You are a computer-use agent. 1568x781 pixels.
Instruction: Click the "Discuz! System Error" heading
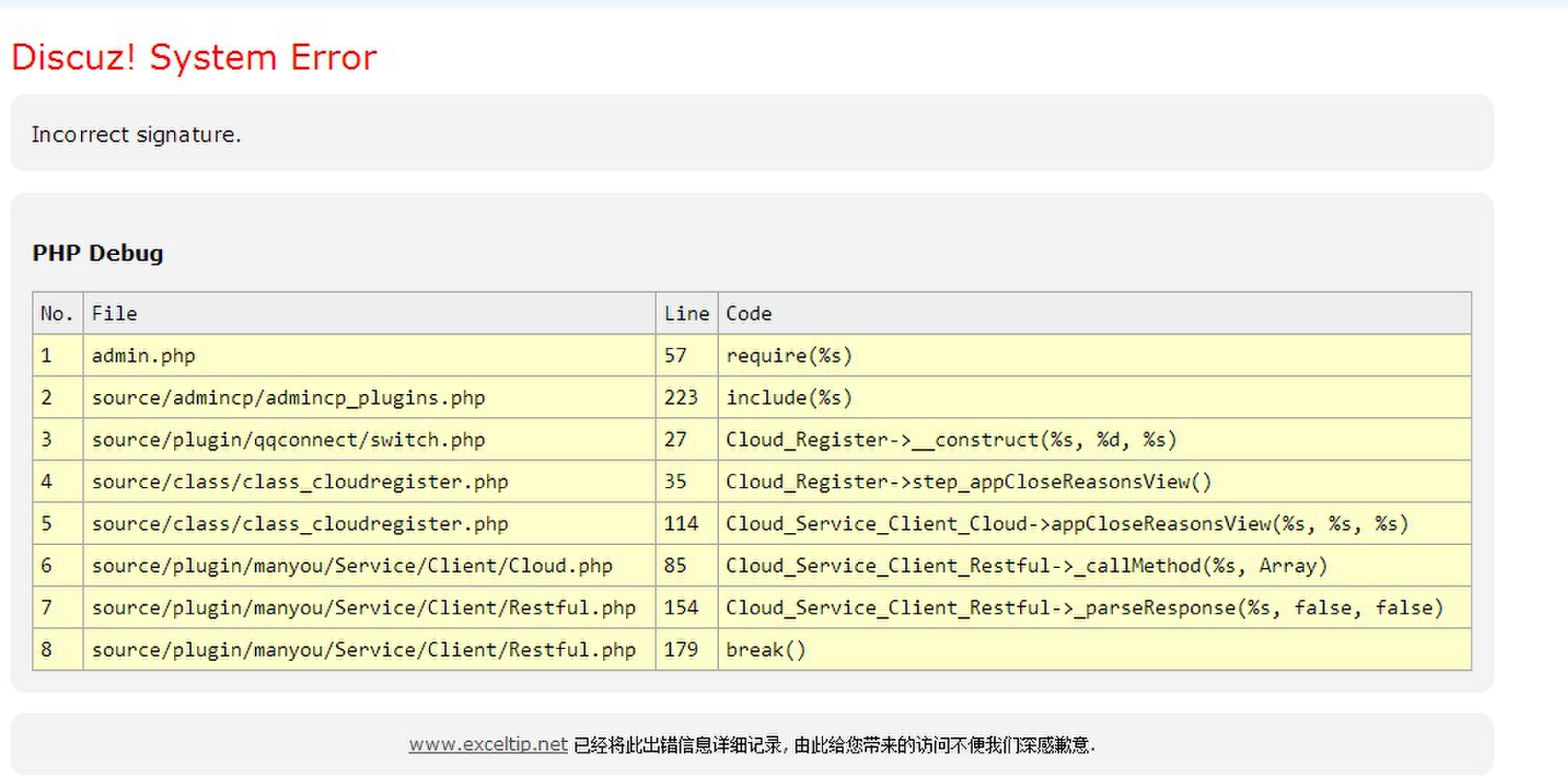(x=194, y=57)
